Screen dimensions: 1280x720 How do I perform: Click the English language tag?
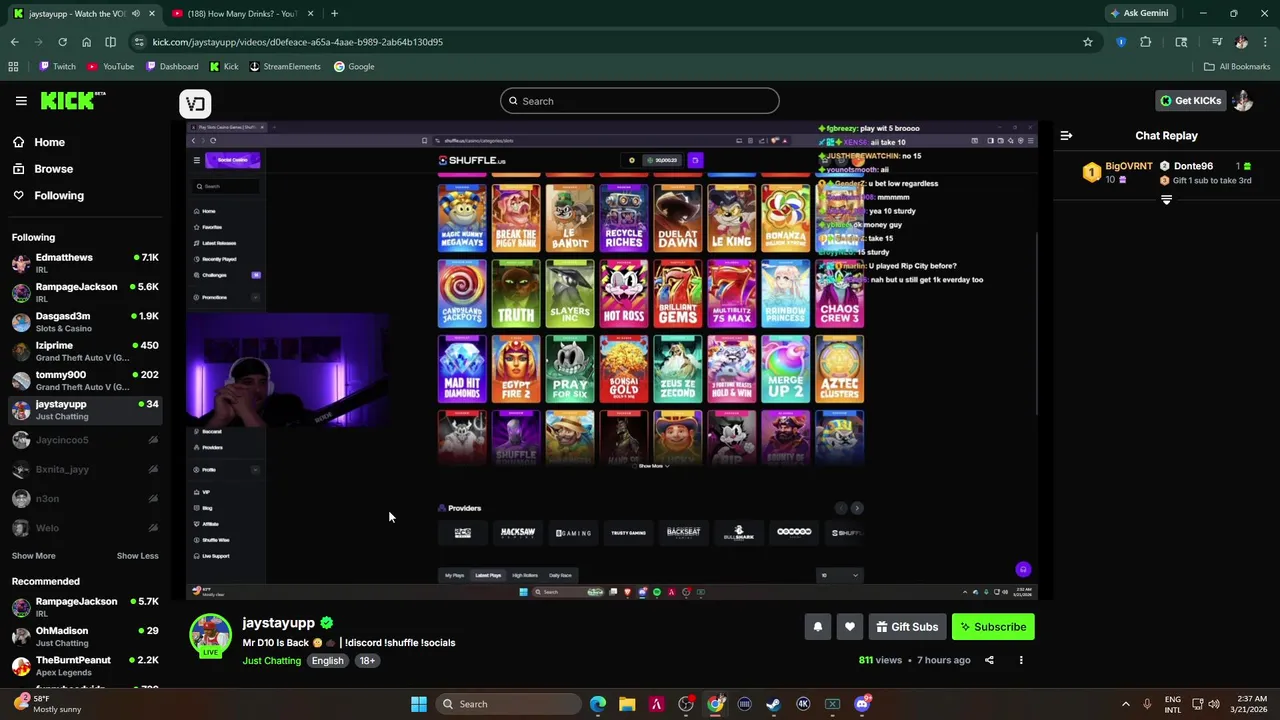(327, 661)
